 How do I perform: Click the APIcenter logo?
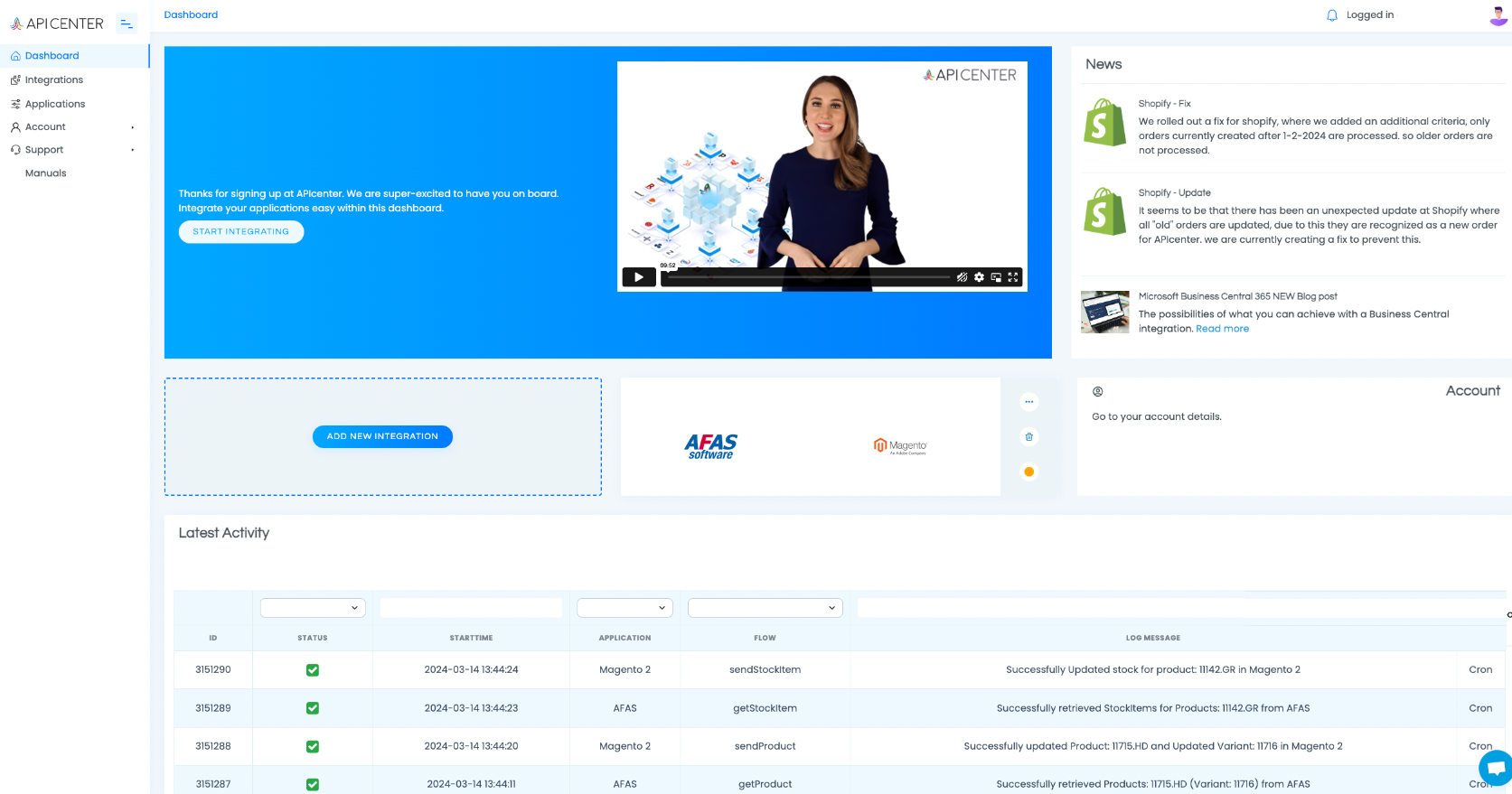(x=57, y=23)
